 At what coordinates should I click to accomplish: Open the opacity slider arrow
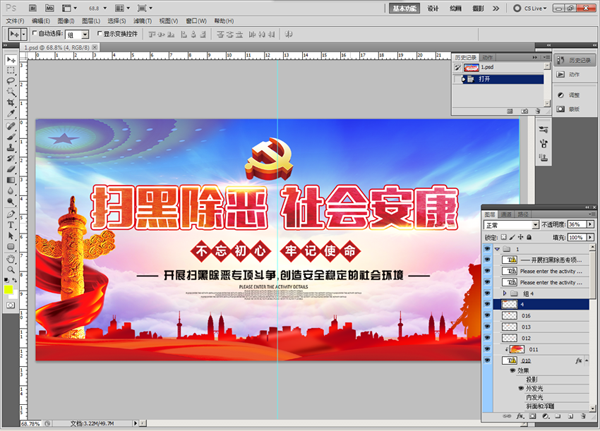590,225
